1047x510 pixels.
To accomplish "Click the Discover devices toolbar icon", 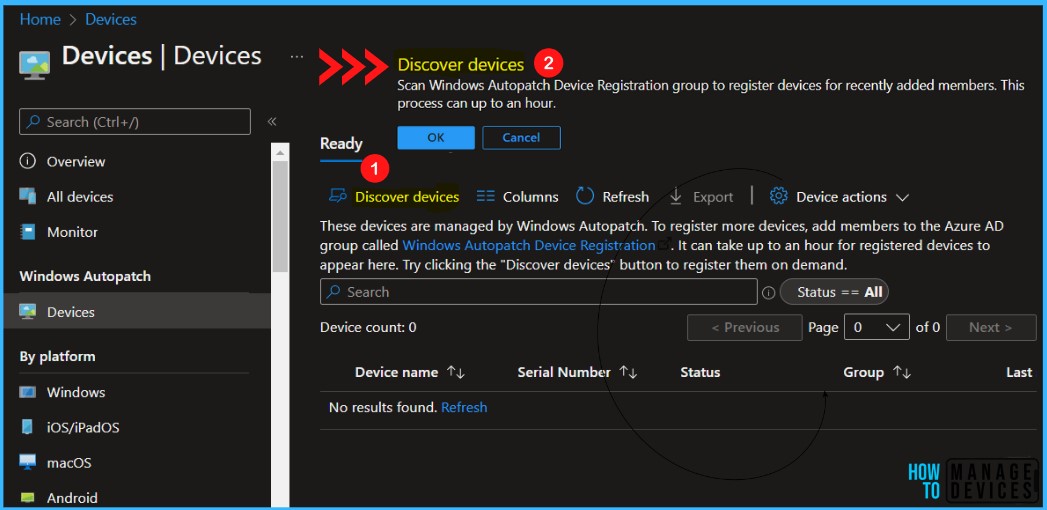I will click(x=338, y=196).
